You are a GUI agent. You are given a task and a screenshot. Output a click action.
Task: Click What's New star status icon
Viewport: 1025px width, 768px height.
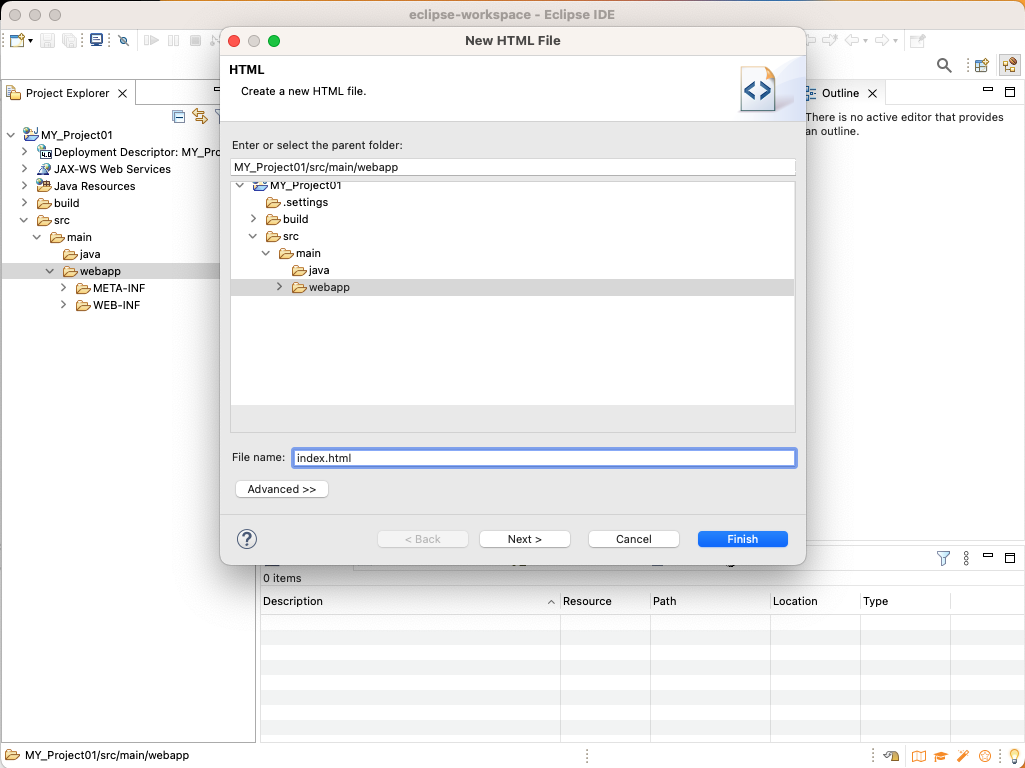point(984,756)
